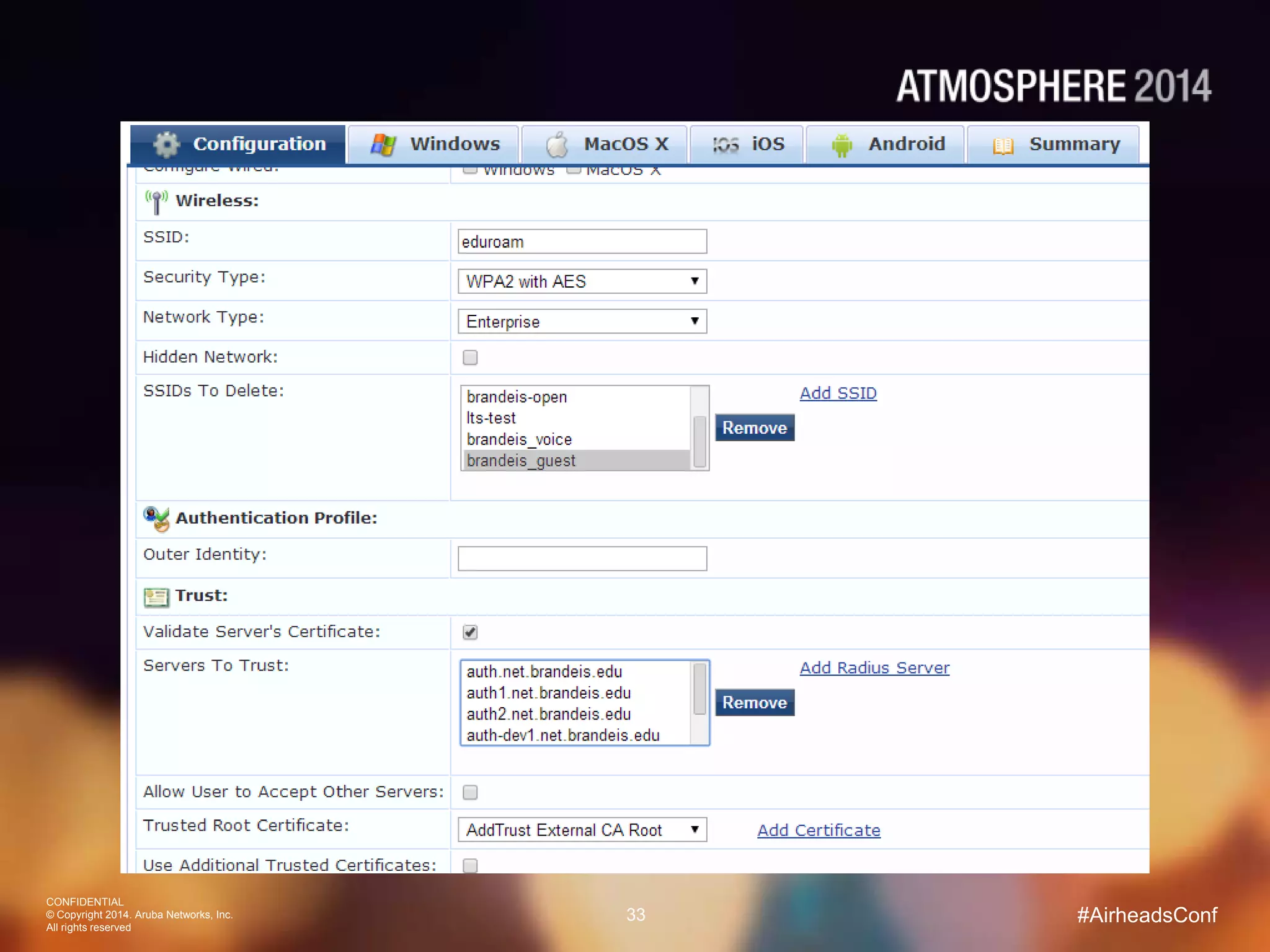Click Remove next to Servers To Trust
This screenshot has height=952, width=1270.
pyautogui.click(x=755, y=703)
